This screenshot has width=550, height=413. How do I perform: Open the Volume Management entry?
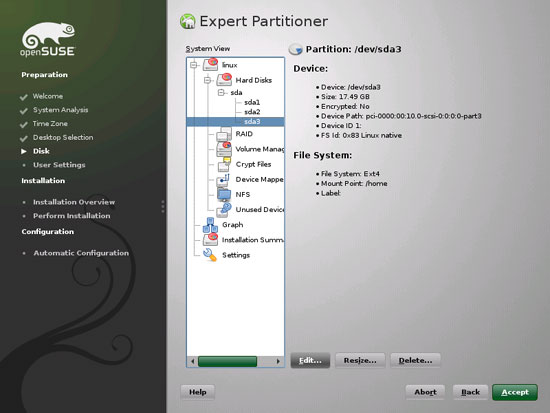(260, 149)
